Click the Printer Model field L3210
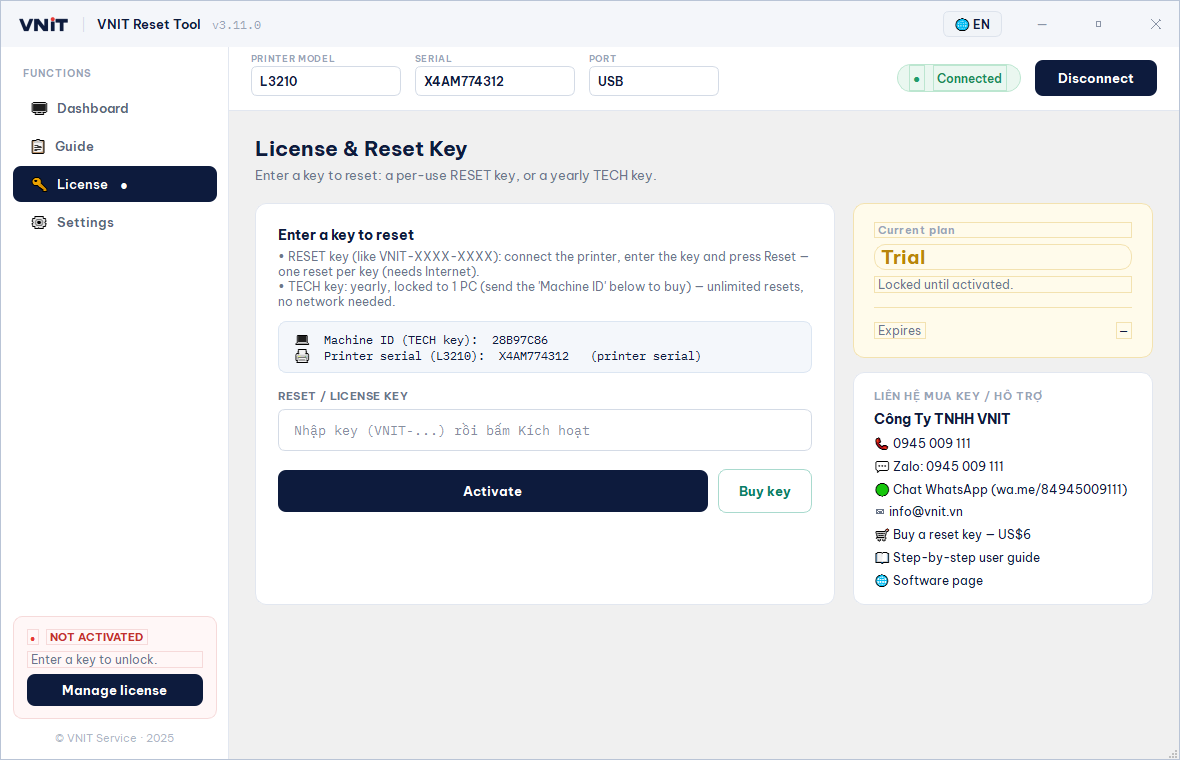This screenshot has width=1180, height=760. pyautogui.click(x=326, y=81)
